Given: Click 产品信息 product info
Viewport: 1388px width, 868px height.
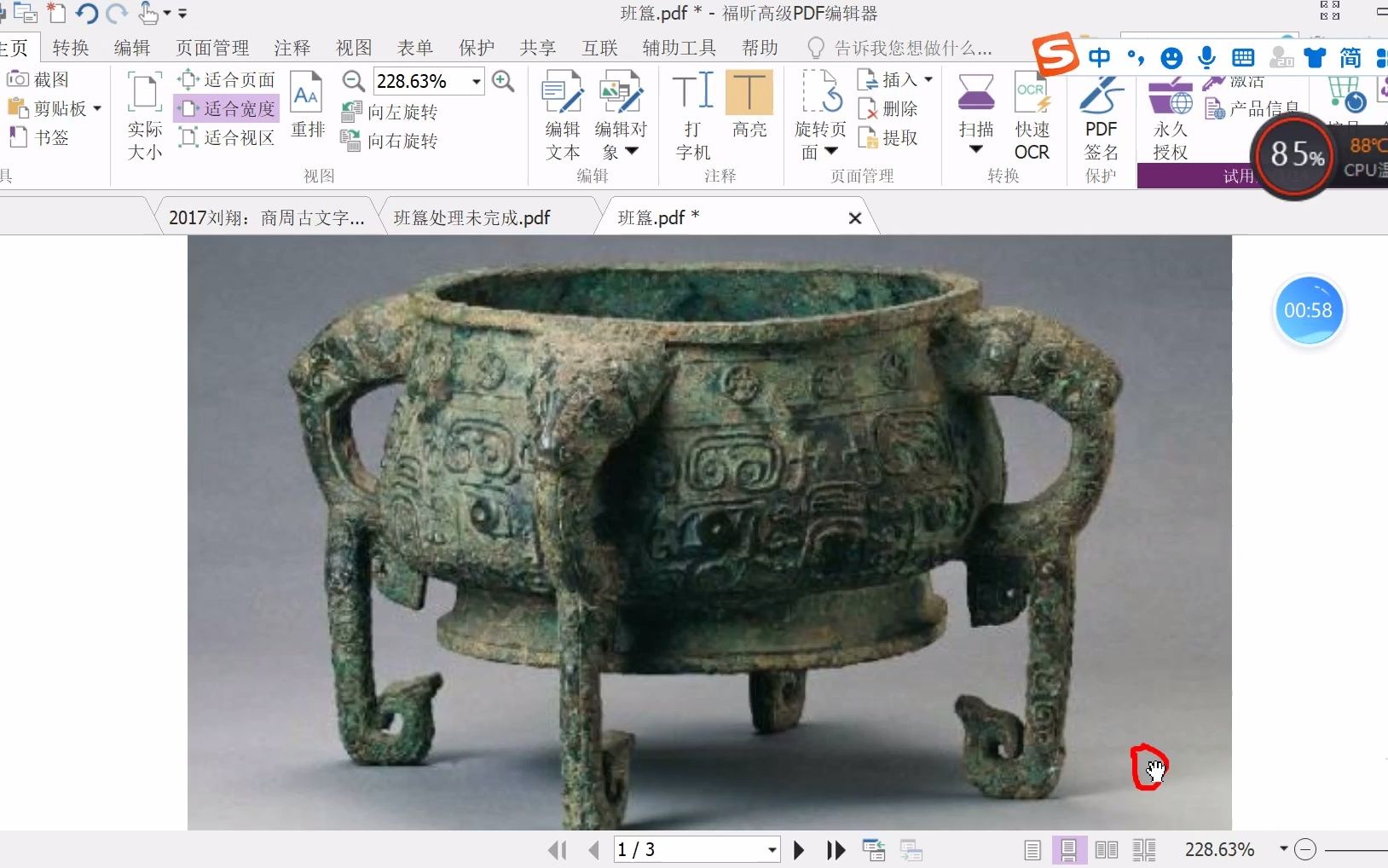Looking at the screenshot, I should pos(1252,108).
